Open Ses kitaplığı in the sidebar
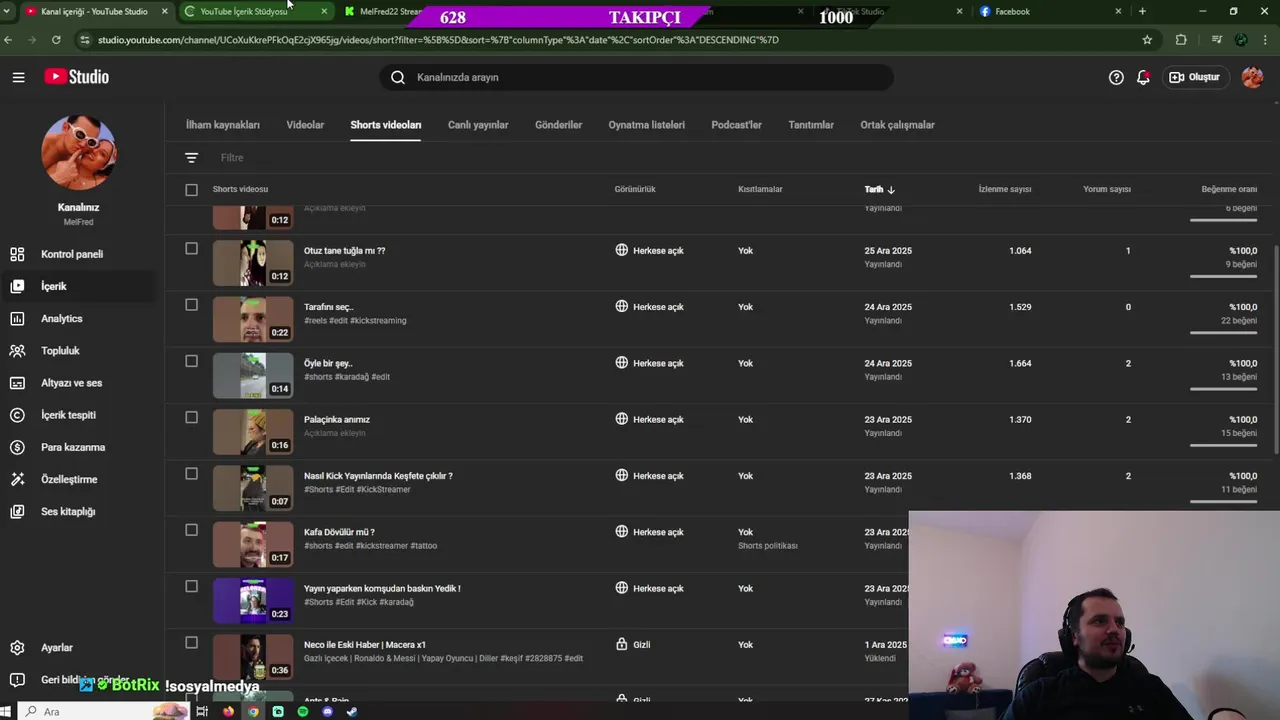The image size is (1280, 720). point(78,511)
